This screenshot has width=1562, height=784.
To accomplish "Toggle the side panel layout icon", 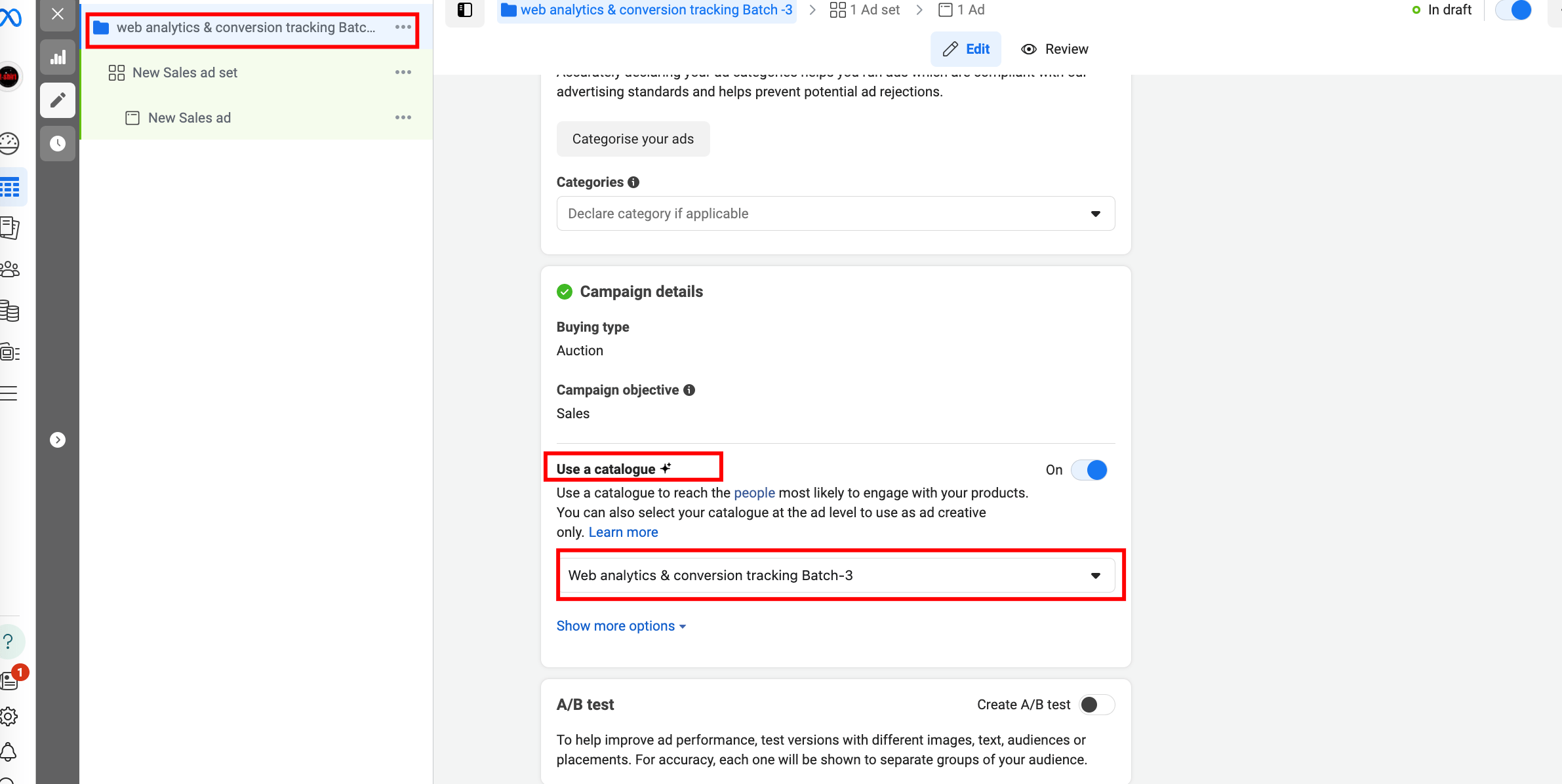I will pyautogui.click(x=465, y=10).
